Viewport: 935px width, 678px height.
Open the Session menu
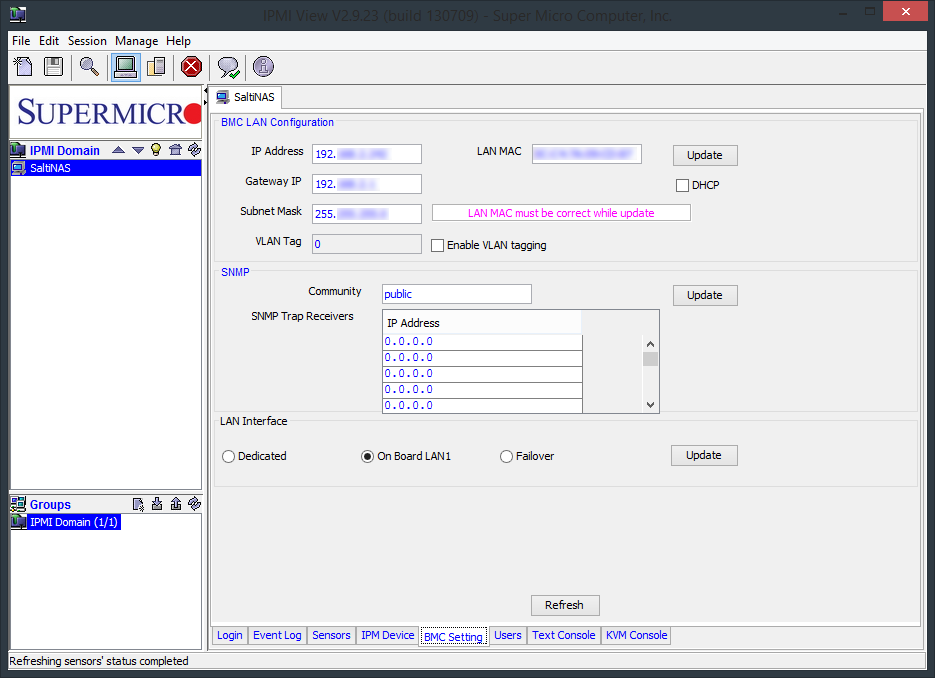(x=87, y=41)
